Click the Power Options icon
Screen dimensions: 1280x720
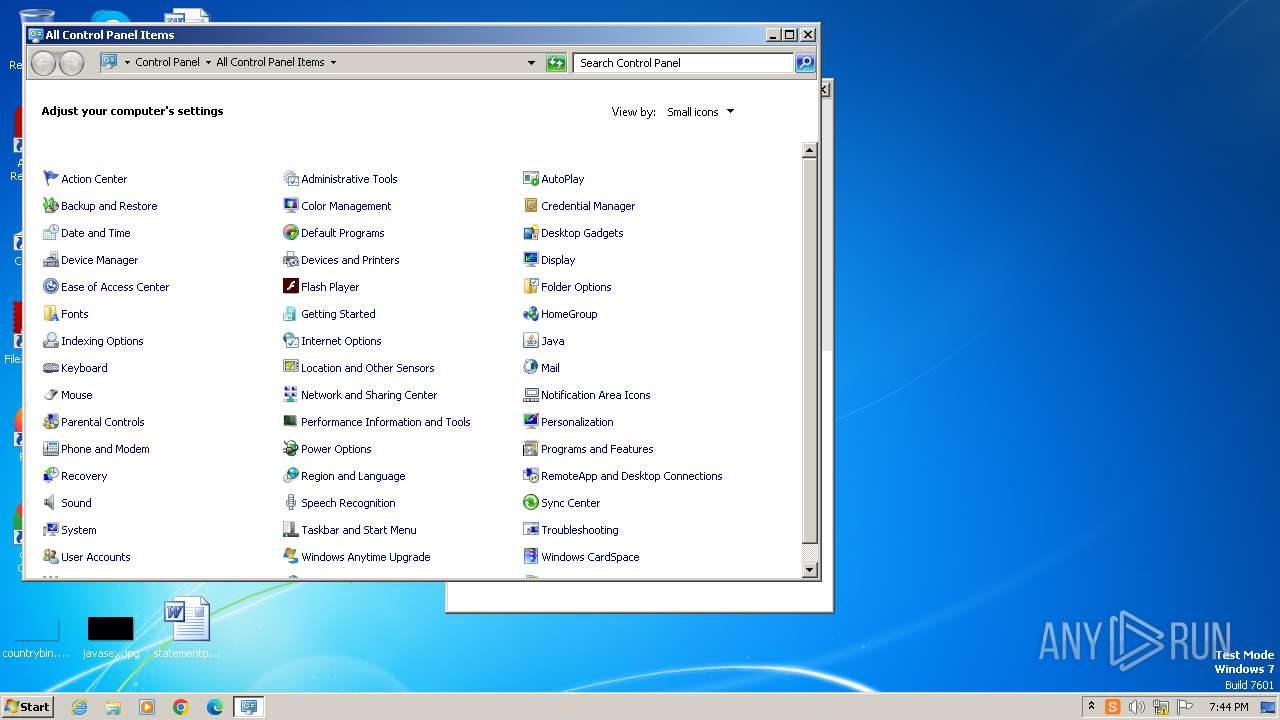[x=291, y=449]
